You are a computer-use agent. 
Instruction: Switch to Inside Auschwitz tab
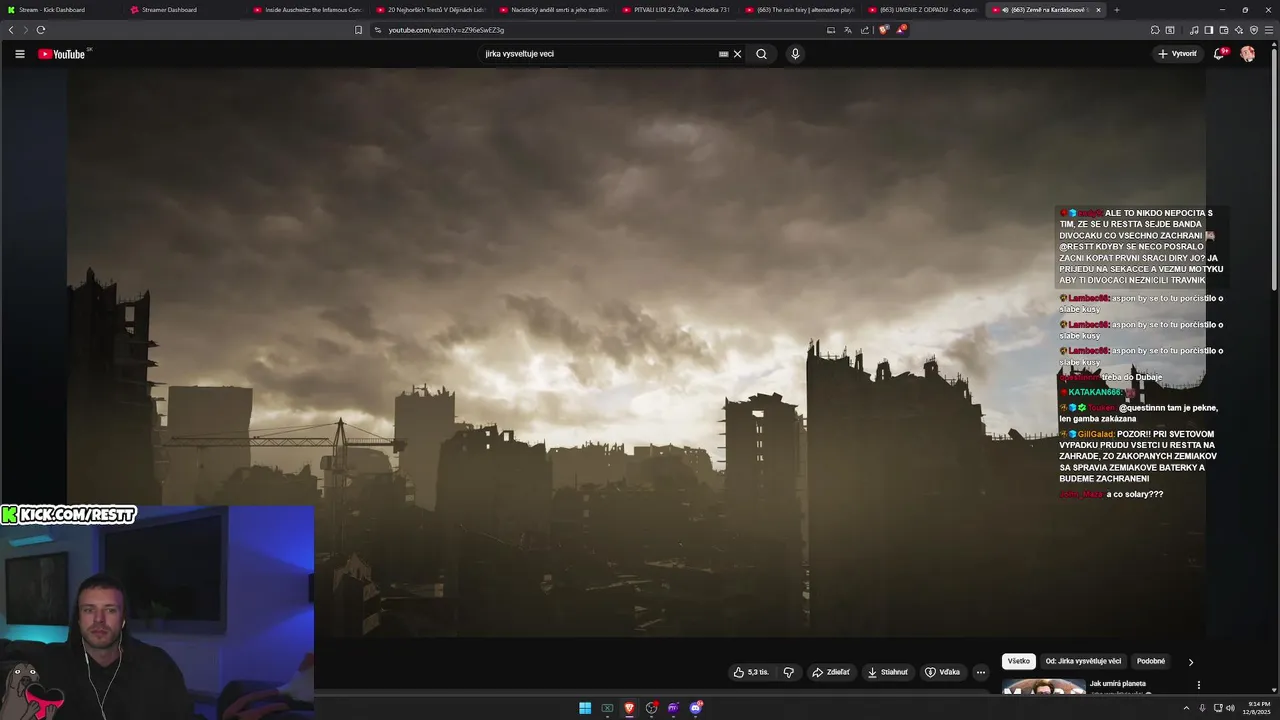pyautogui.click(x=308, y=10)
